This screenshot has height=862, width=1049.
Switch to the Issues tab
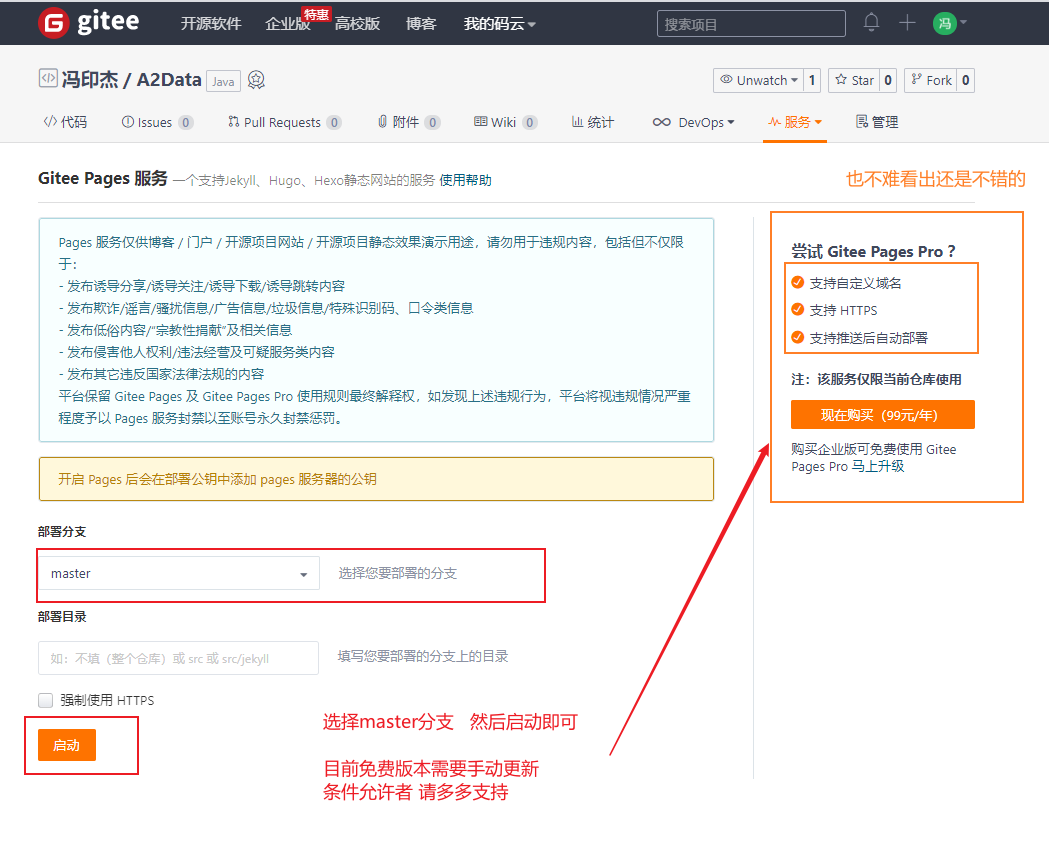click(157, 122)
